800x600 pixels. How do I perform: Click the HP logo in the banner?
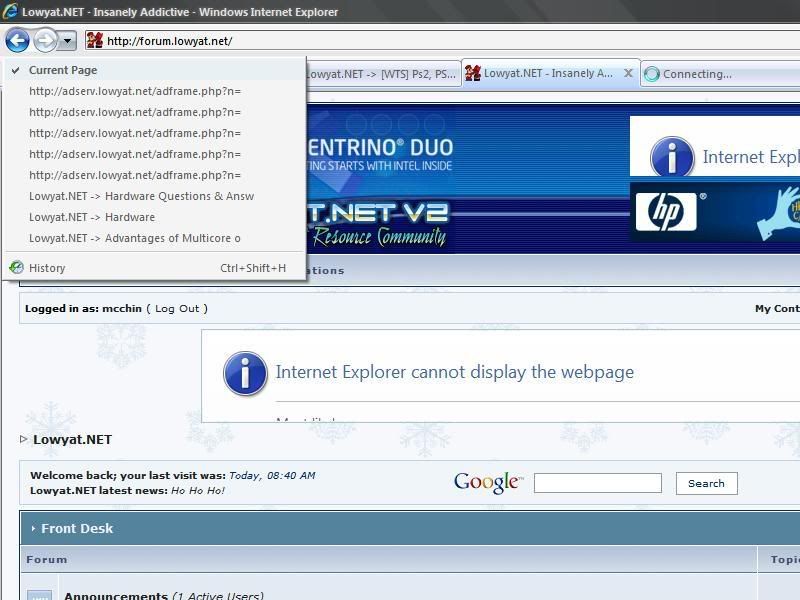pos(665,212)
